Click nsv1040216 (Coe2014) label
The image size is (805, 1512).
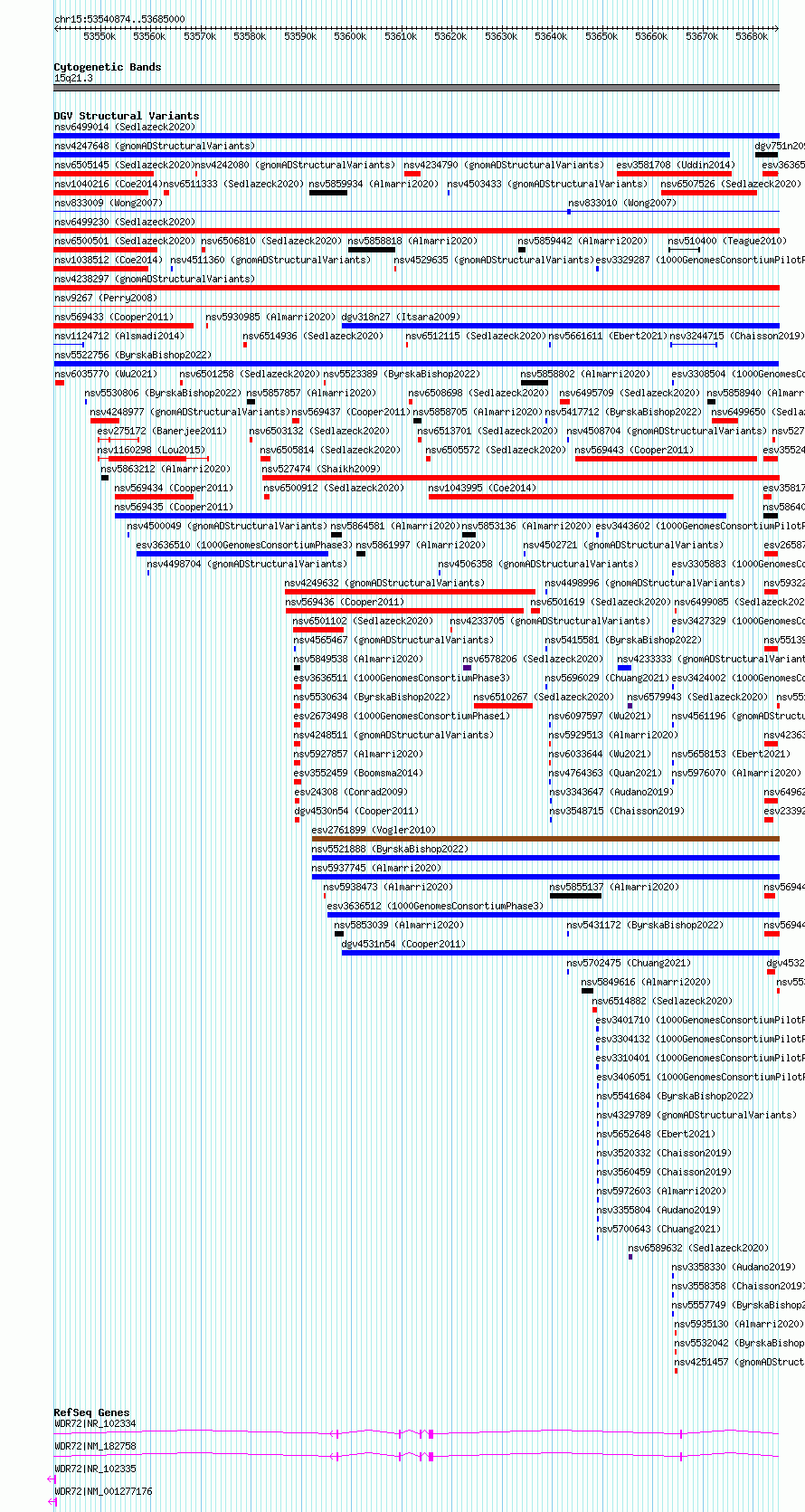tap(108, 184)
